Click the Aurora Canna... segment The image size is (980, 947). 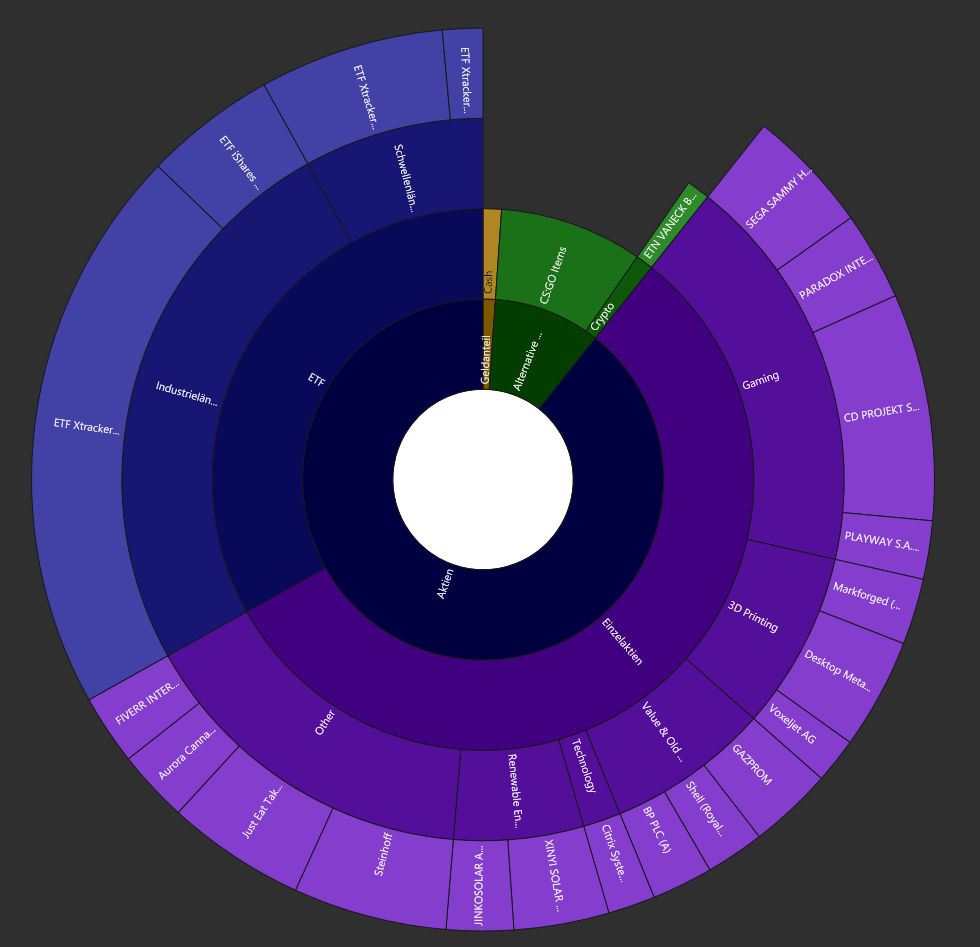pyautogui.click(x=184, y=753)
